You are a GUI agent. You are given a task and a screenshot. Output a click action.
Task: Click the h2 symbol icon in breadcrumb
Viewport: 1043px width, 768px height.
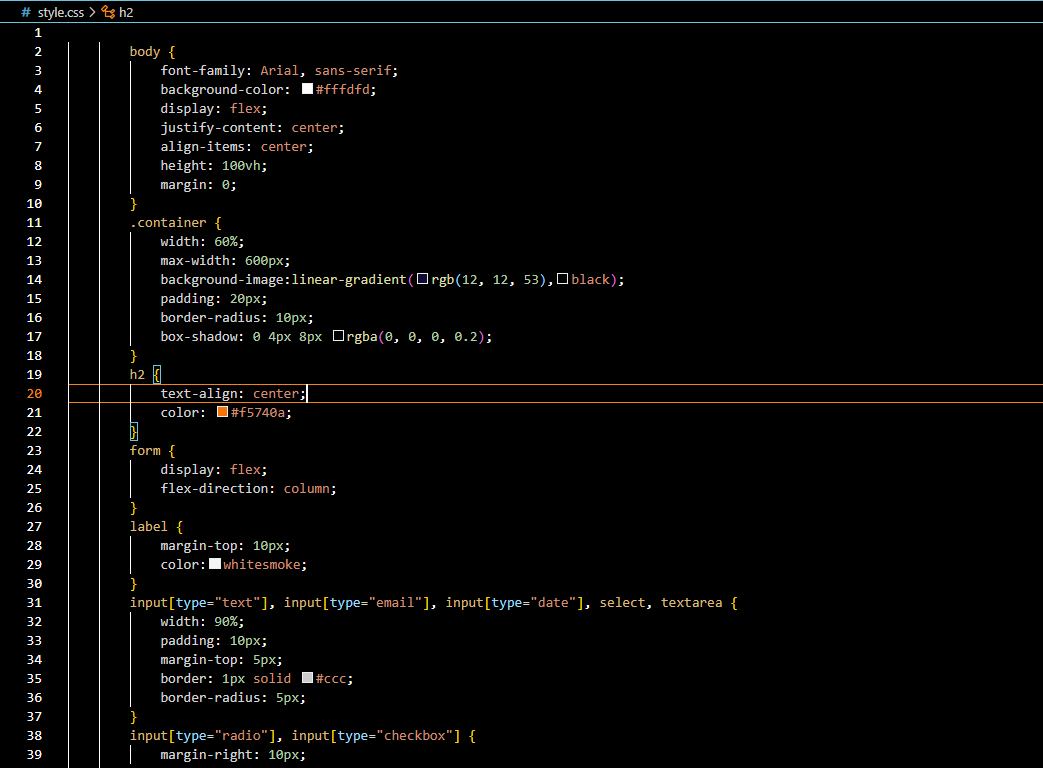[x=108, y=13]
